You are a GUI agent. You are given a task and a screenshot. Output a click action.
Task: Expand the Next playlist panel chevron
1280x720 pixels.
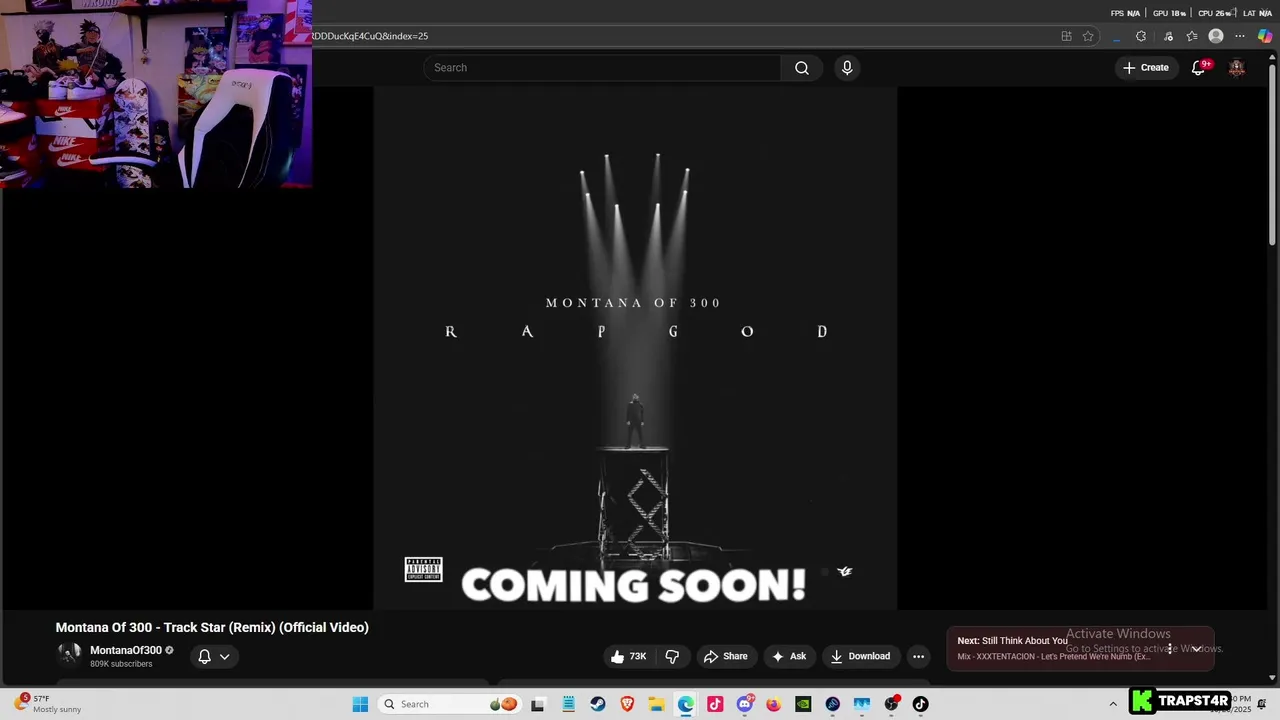1196,648
